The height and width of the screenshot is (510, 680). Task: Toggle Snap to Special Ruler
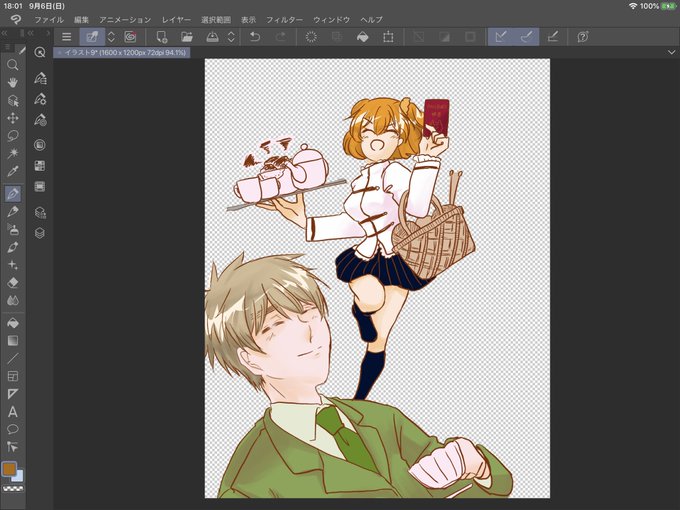[x=526, y=37]
